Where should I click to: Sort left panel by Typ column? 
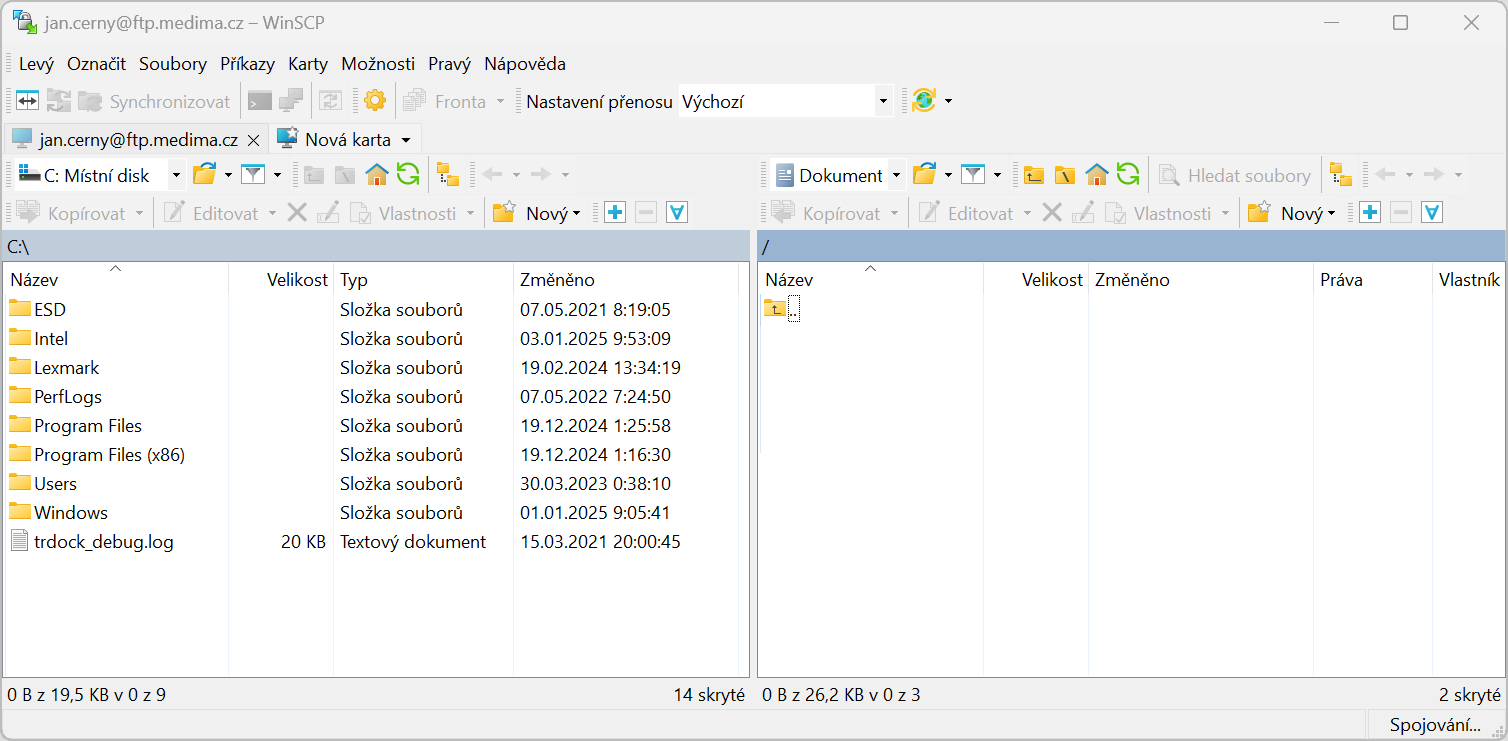click(x=423, y=280)
